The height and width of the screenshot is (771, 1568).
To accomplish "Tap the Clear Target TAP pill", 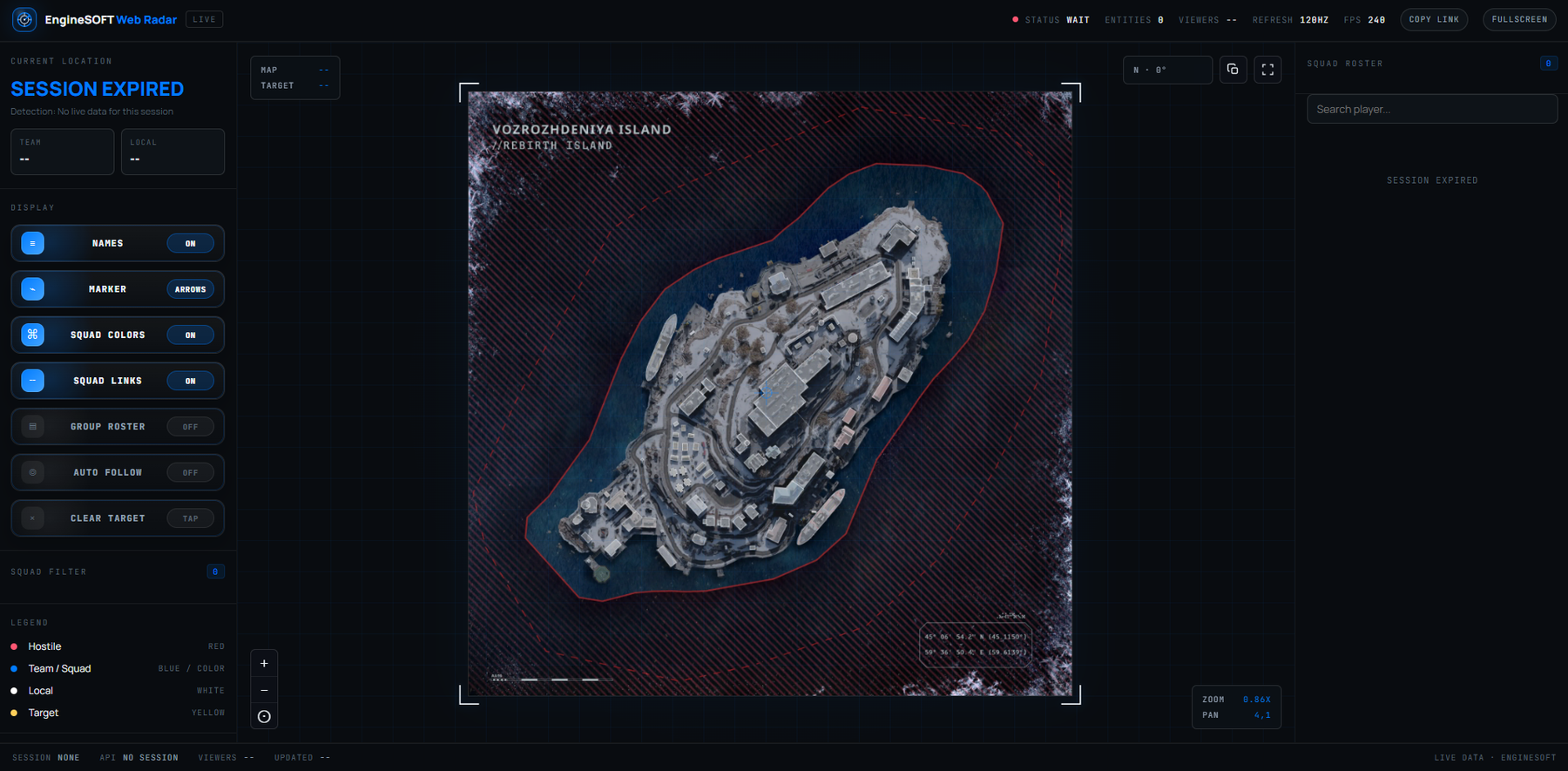I will click(x=190, y=518).
